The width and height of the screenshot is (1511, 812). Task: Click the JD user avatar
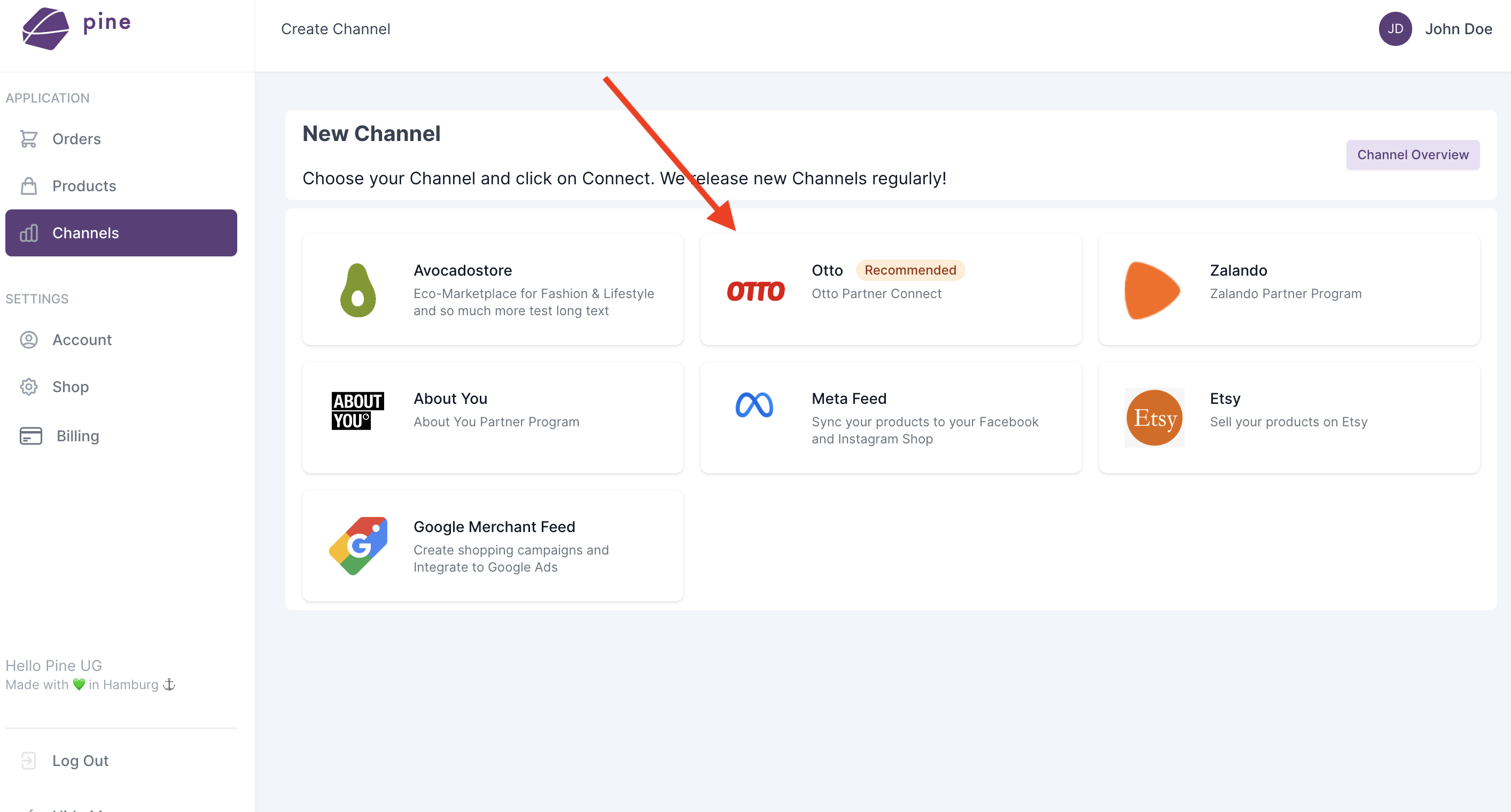tap(1395, 29)
